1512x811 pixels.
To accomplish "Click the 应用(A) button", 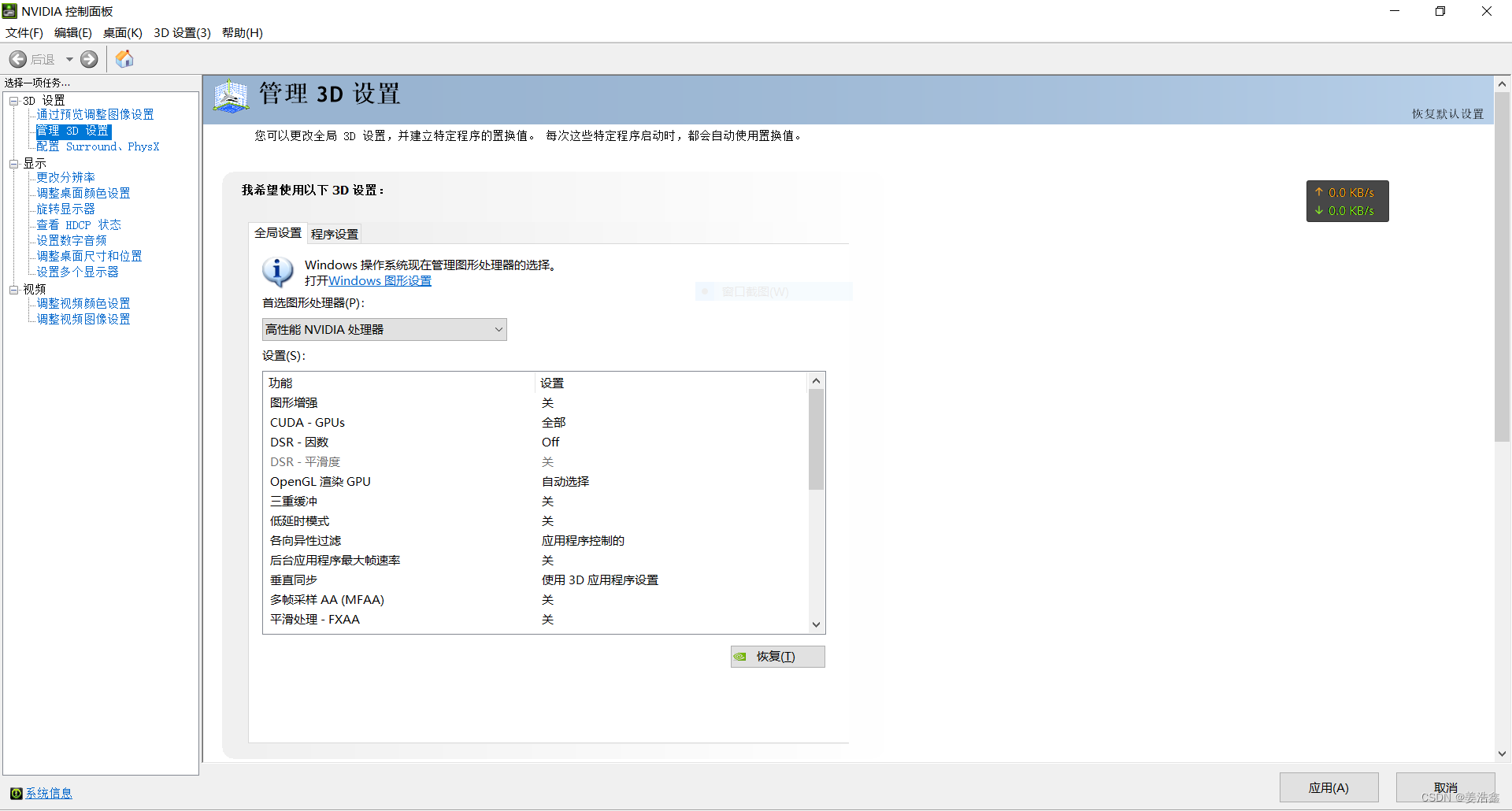I will coord(1329,787).
